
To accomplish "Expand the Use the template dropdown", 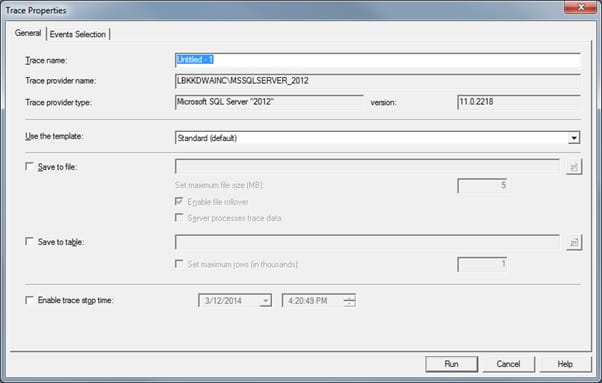I will (x=574, y=138).
